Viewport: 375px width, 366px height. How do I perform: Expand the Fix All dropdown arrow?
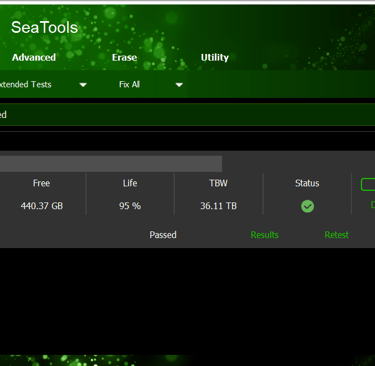(x=179, y=85)
